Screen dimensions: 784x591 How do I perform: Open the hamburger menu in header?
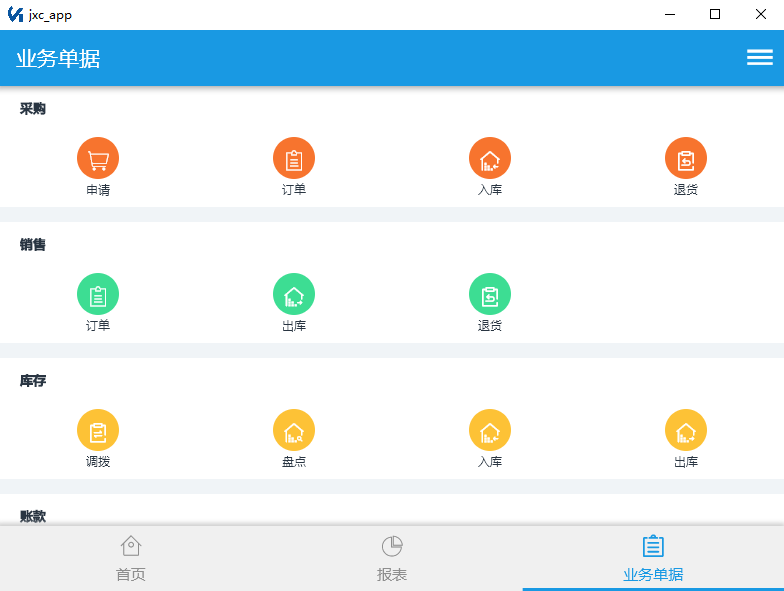pos(760,58)
